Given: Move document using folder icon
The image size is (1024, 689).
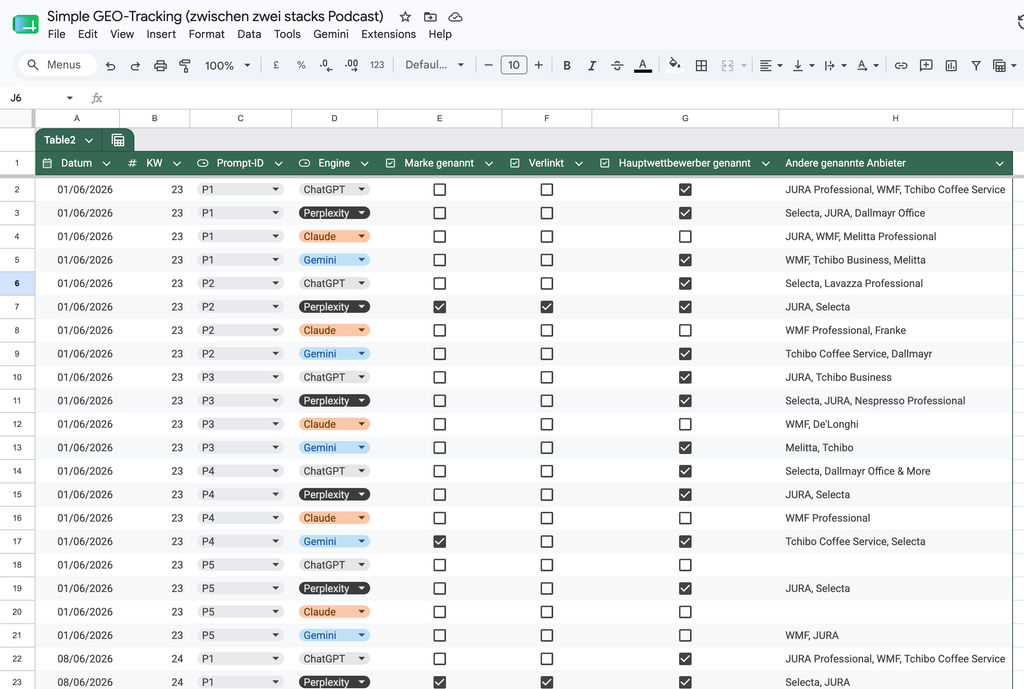Looking at the screenshot, I should pyautogui.click(x=430, y=16).
